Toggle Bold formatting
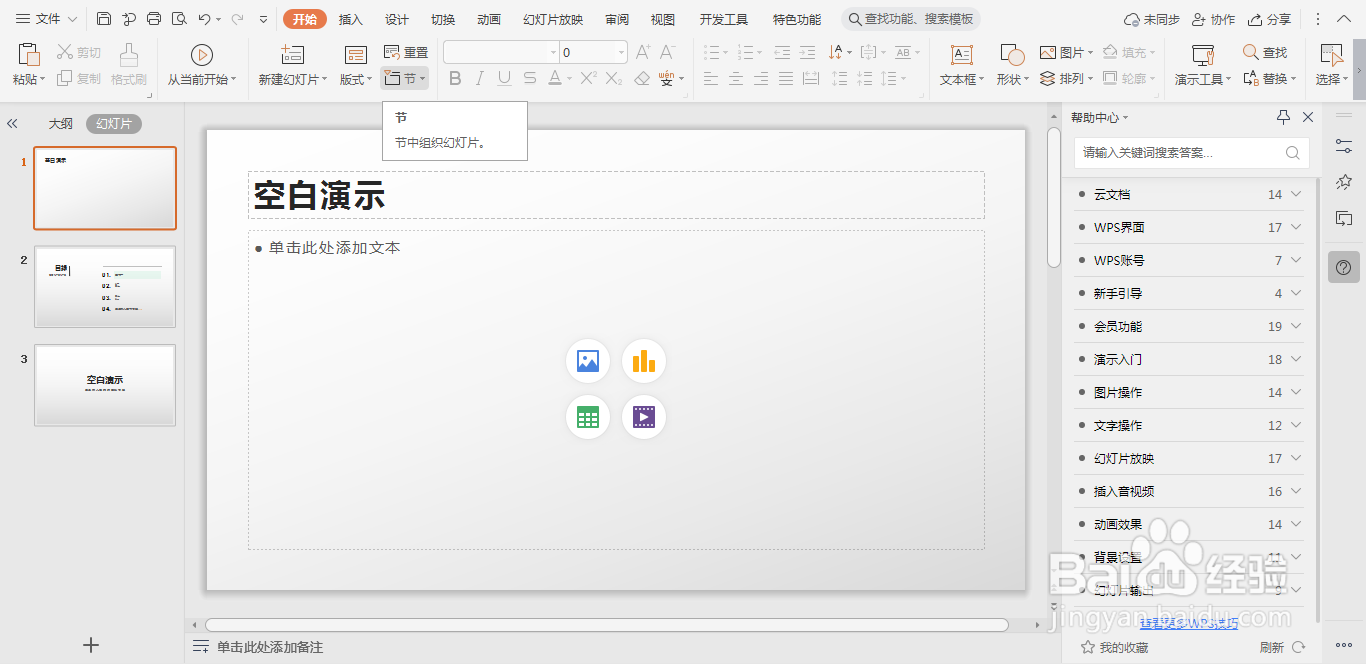 point(455,78)
